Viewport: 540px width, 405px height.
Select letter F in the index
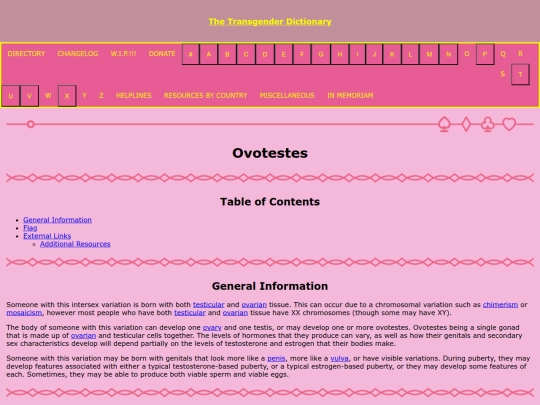tap(302, 54)
